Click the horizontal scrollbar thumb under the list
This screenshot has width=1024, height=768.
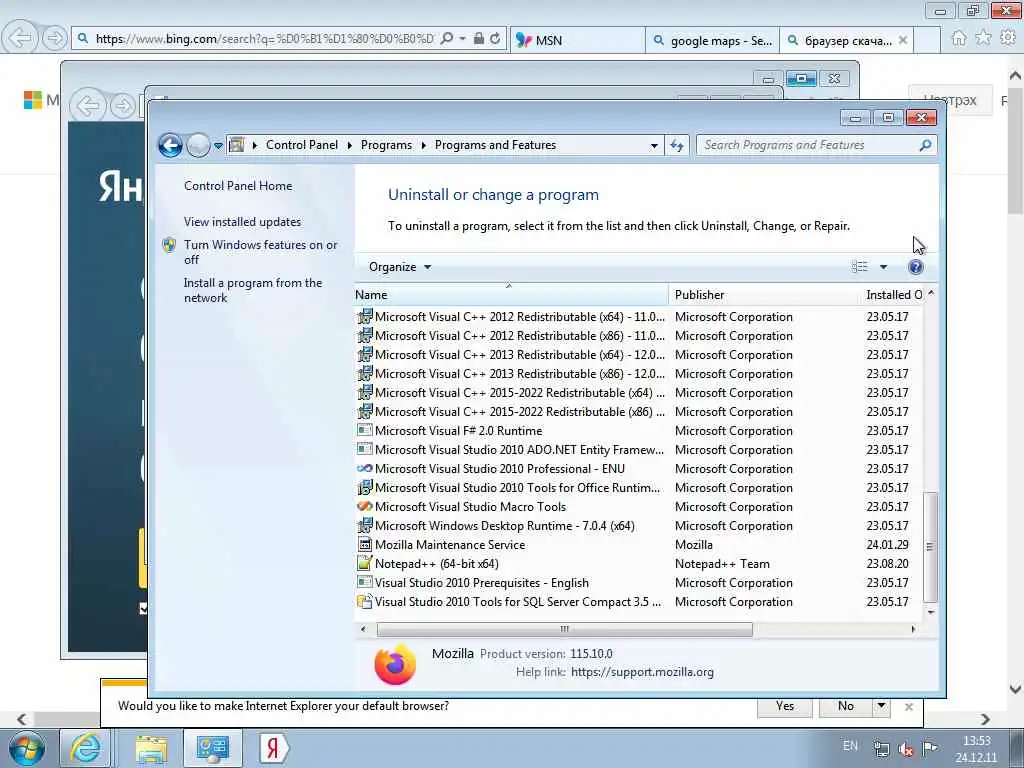[x=564, y=629]
